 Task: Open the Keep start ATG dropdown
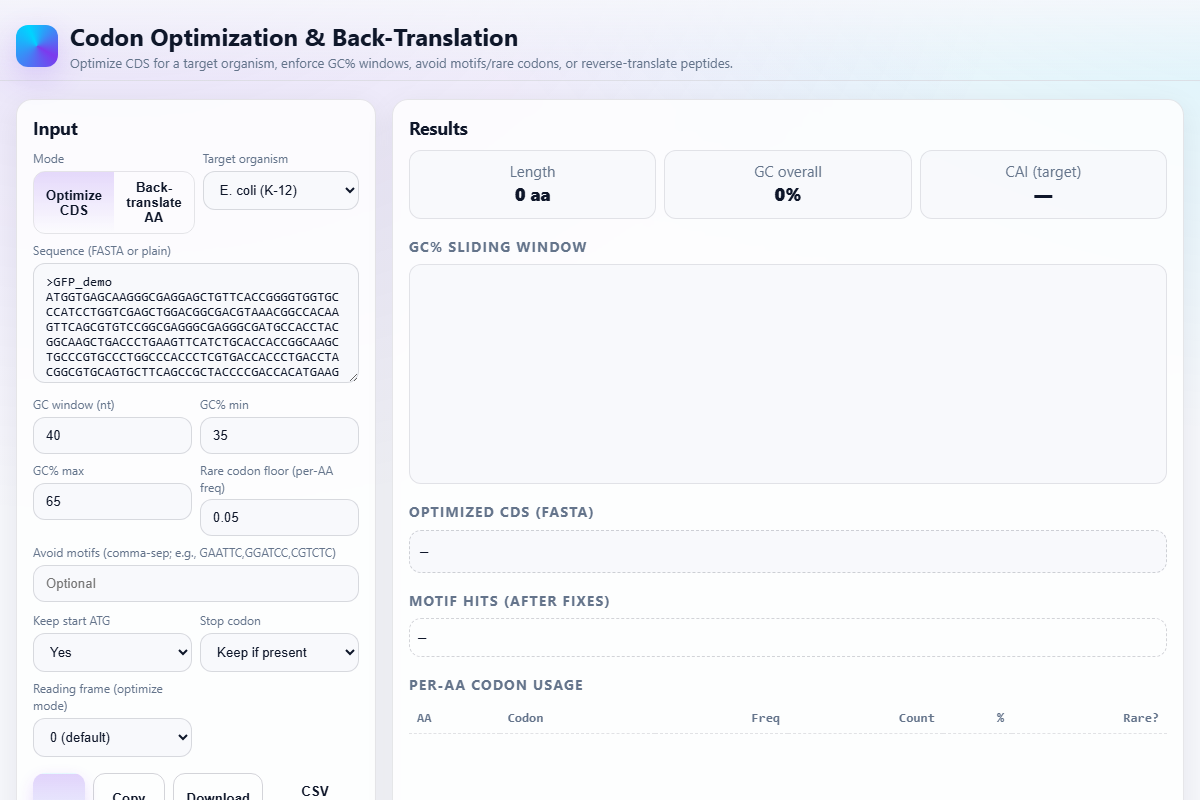(112, 652)
